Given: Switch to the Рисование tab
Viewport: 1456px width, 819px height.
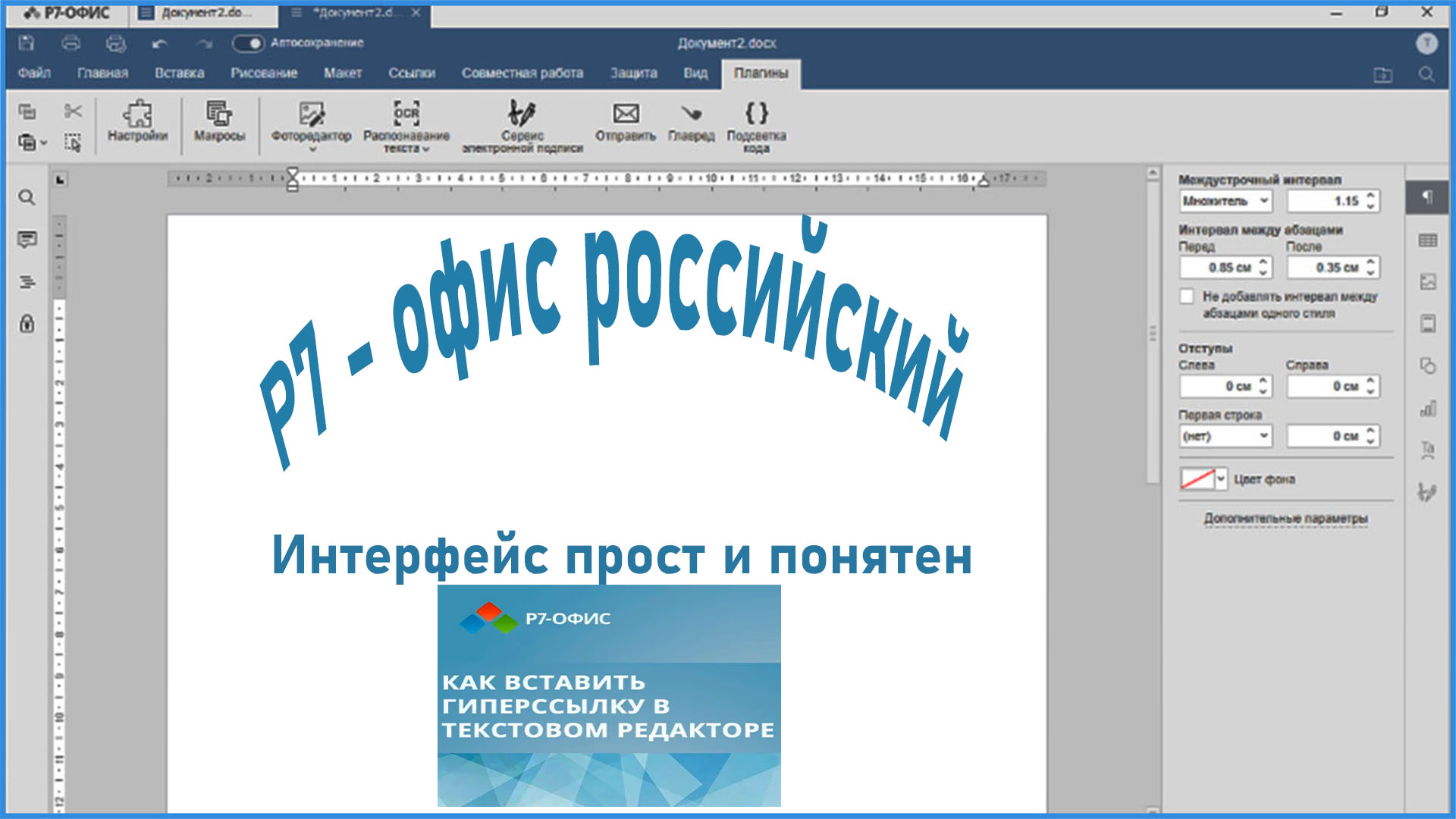Looking at the screenshot, I should point(264,73).
